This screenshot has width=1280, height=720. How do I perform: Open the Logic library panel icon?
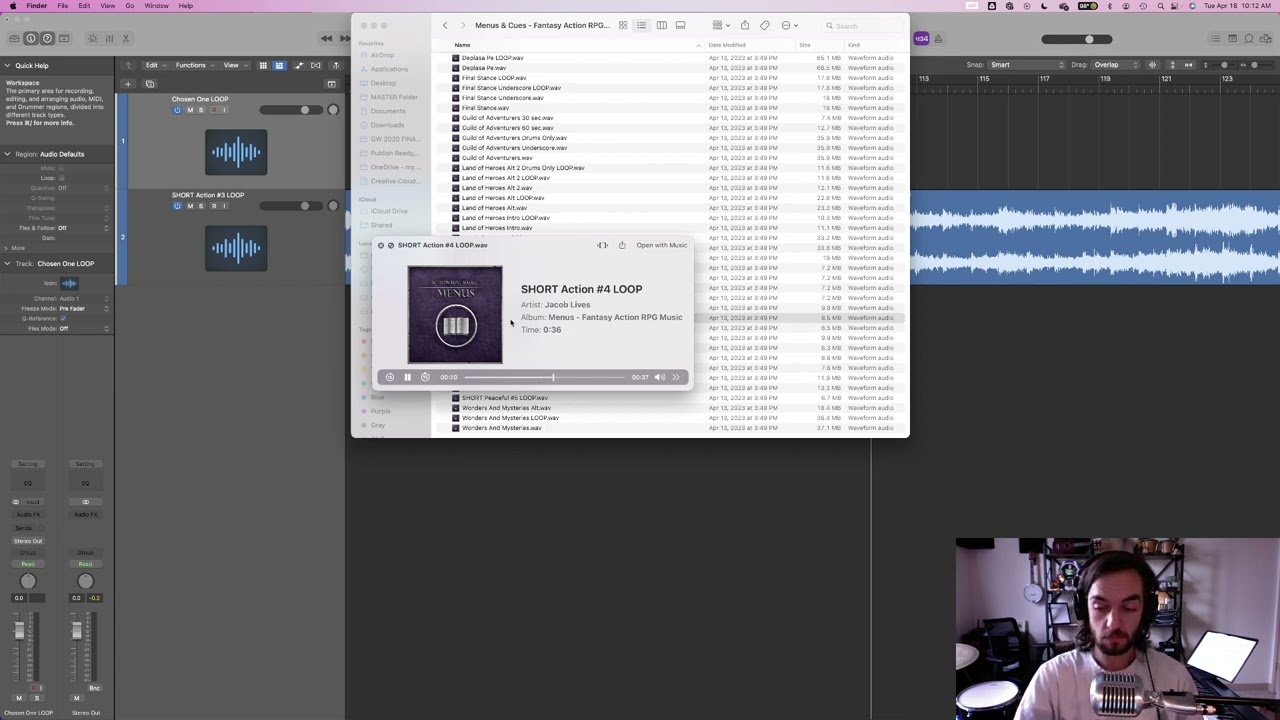click(x=14, y=39)
